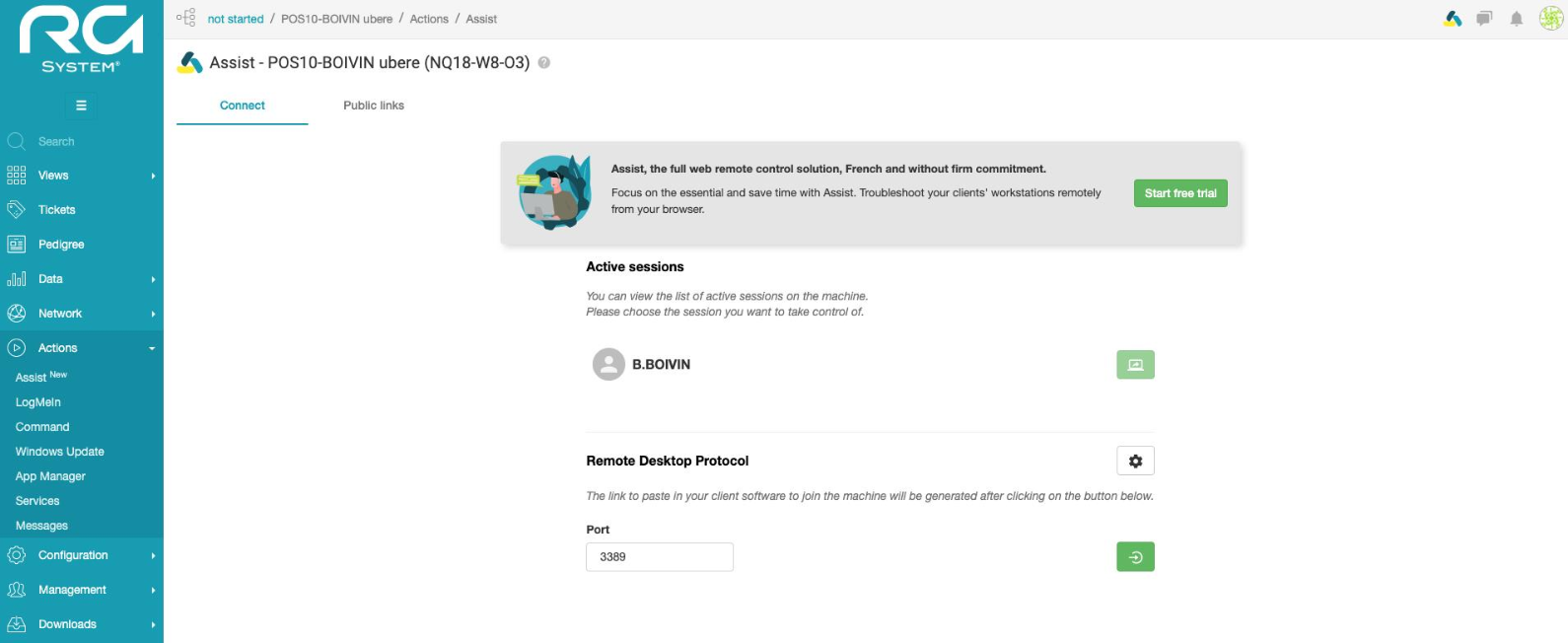
Task: Expand the Network sidebar menu
Action: 82,314
